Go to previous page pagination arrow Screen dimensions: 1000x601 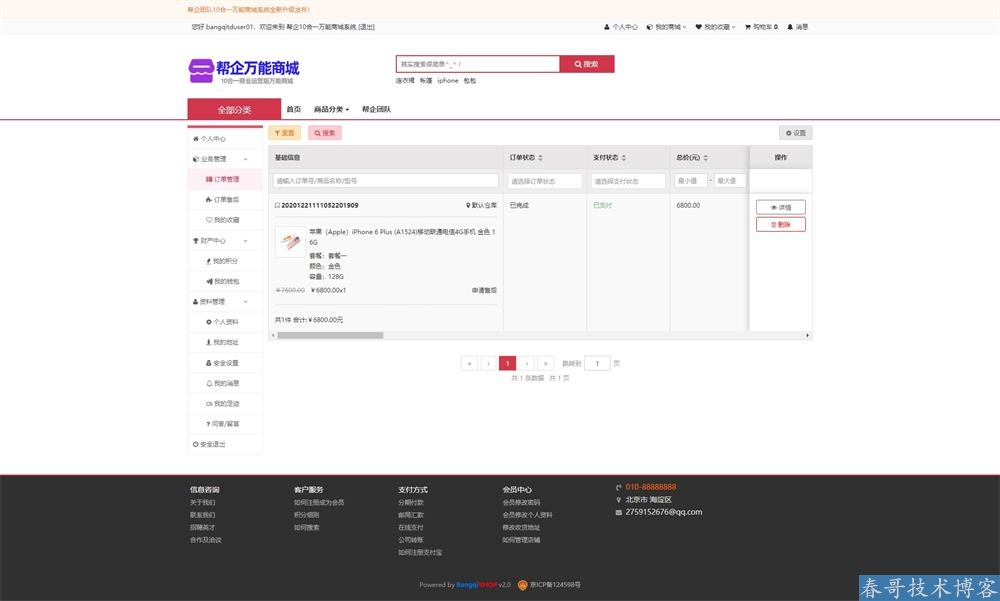[489, 363]
